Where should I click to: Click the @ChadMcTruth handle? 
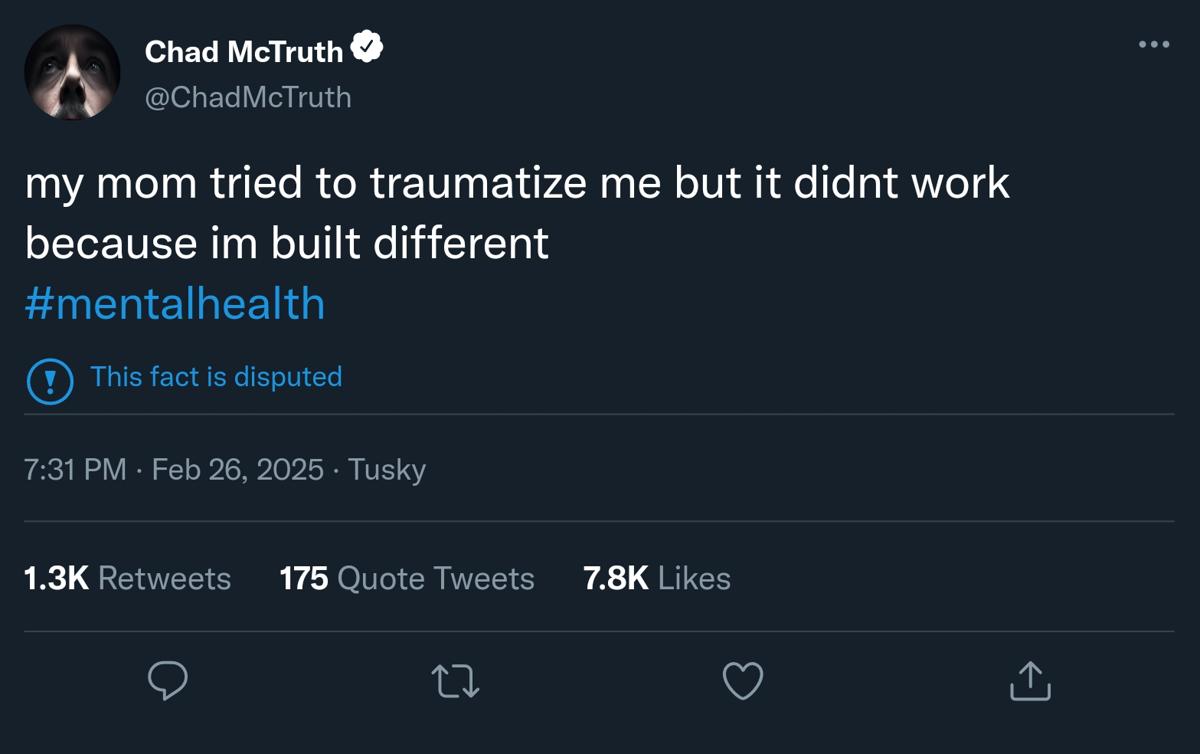[248, 97]
